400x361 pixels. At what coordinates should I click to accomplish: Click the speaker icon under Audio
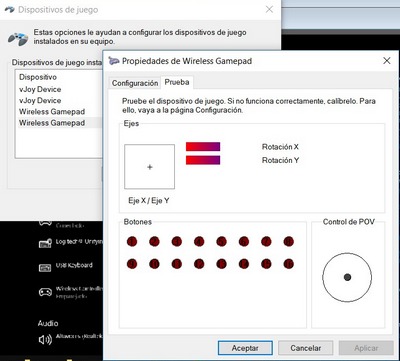[45, 340]
